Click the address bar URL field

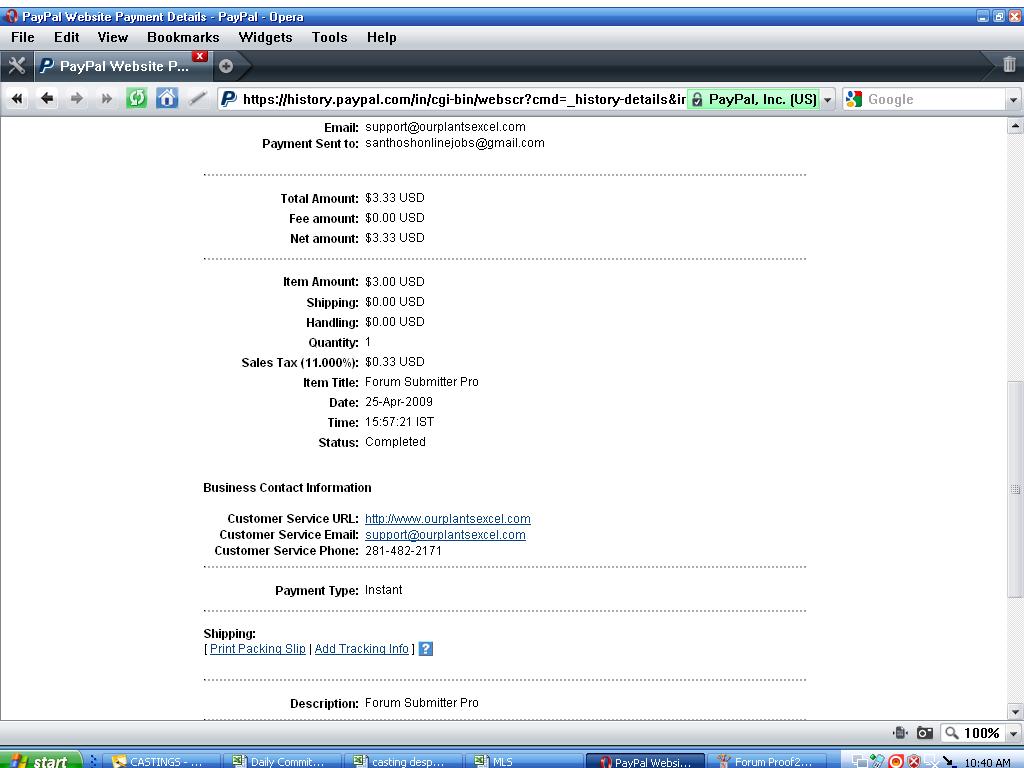pyautogui.click(x=464, y=99)
